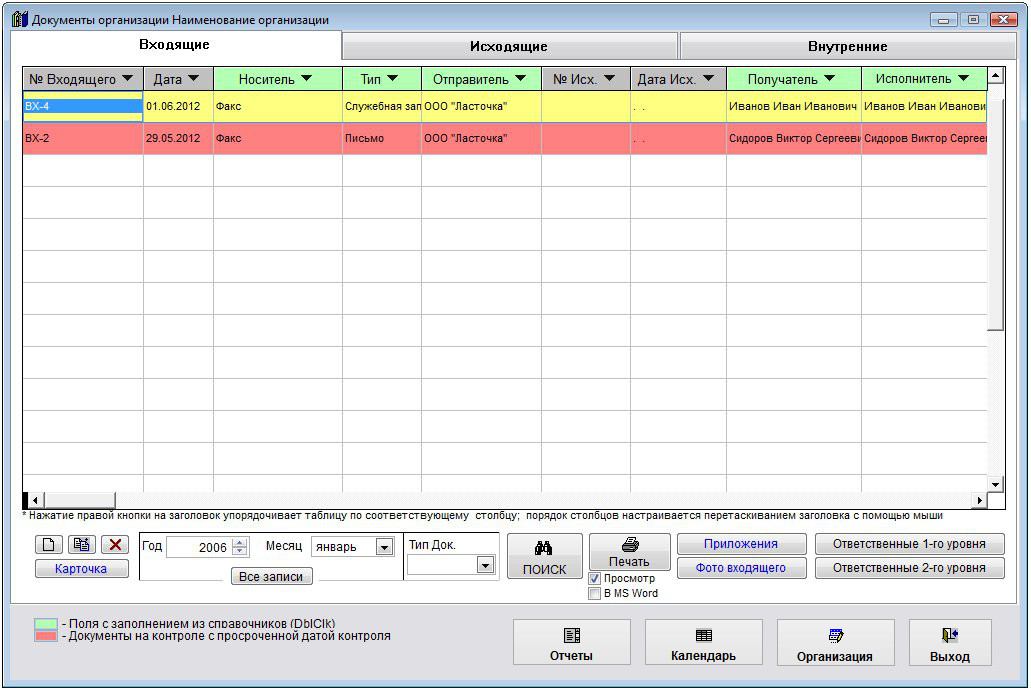The height and width of the screenshot is (688, 1031).
Task: Open filter arrow on Отправитель column header
Action: 521,79
